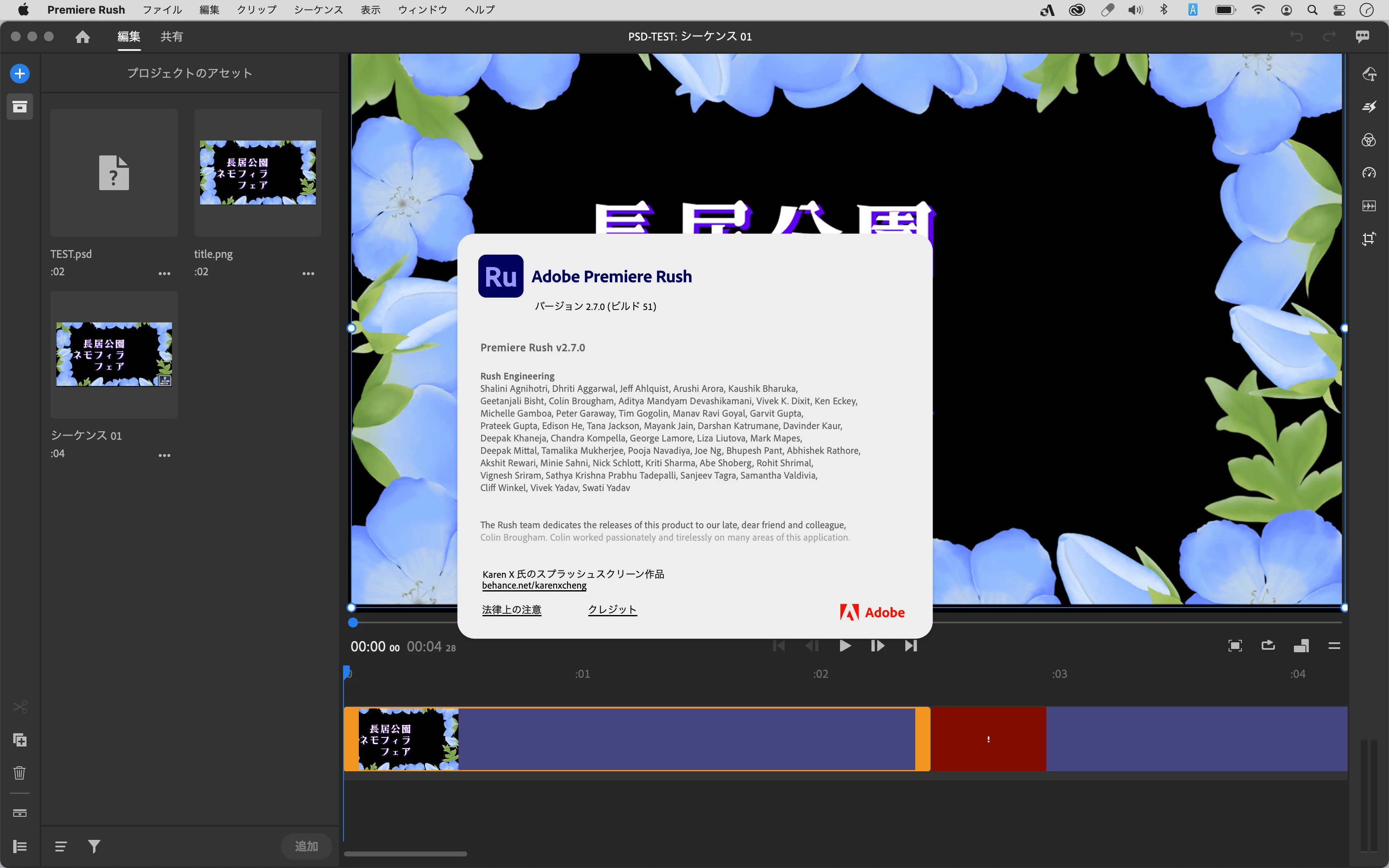Open the シーケンス menu
The image size is (1389, 868).
(318, 10)
